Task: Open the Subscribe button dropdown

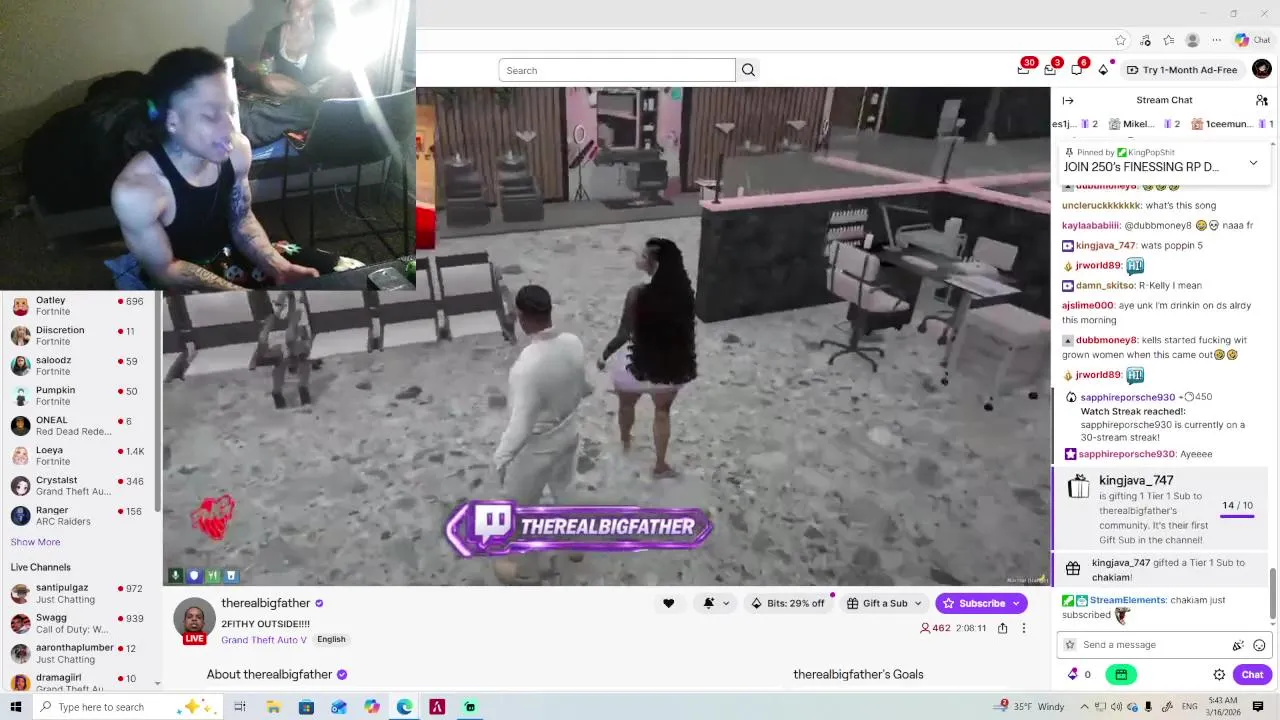Action: coord(1016,603)
